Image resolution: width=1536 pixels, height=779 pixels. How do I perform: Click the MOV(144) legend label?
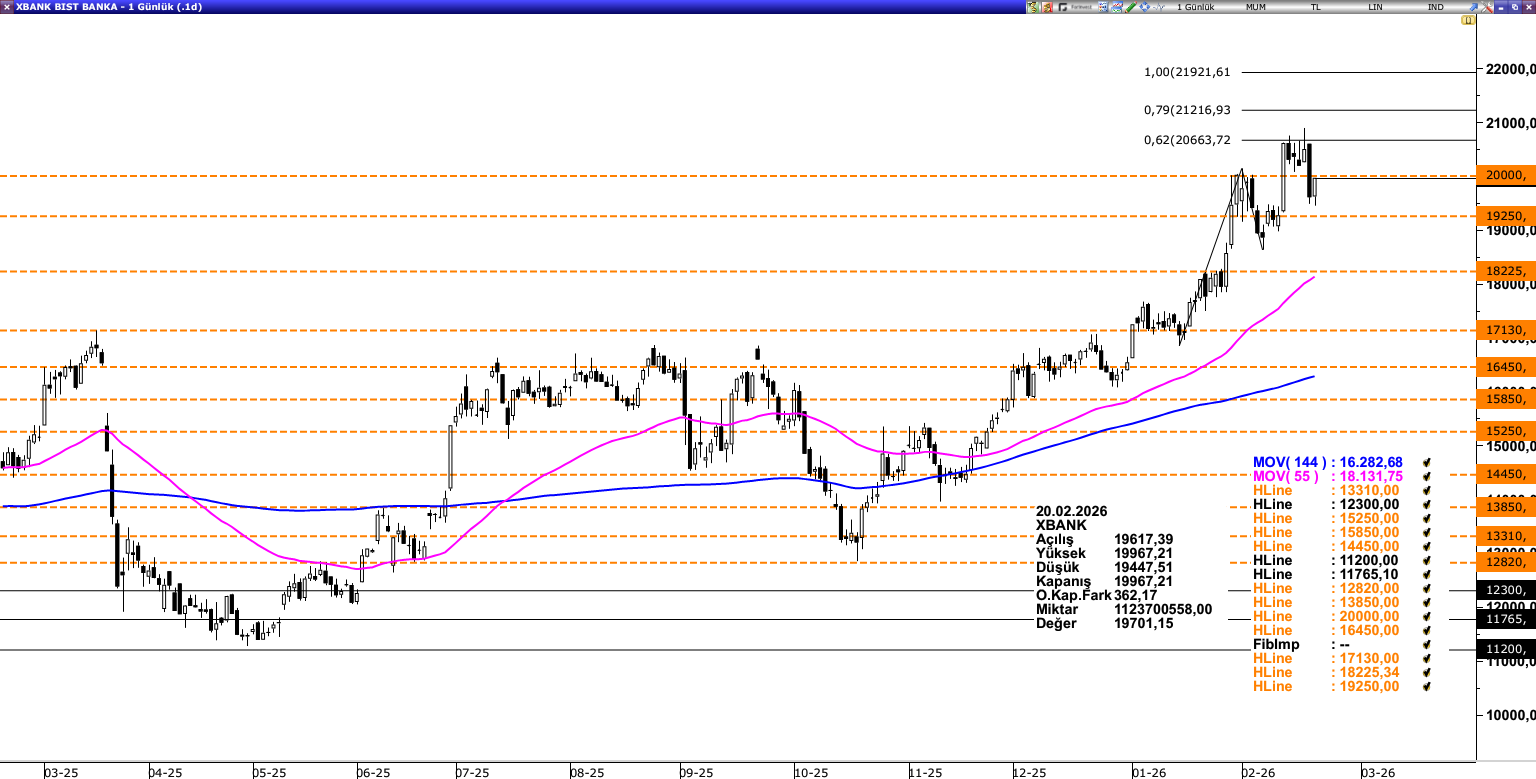[x=1286, y=463]
